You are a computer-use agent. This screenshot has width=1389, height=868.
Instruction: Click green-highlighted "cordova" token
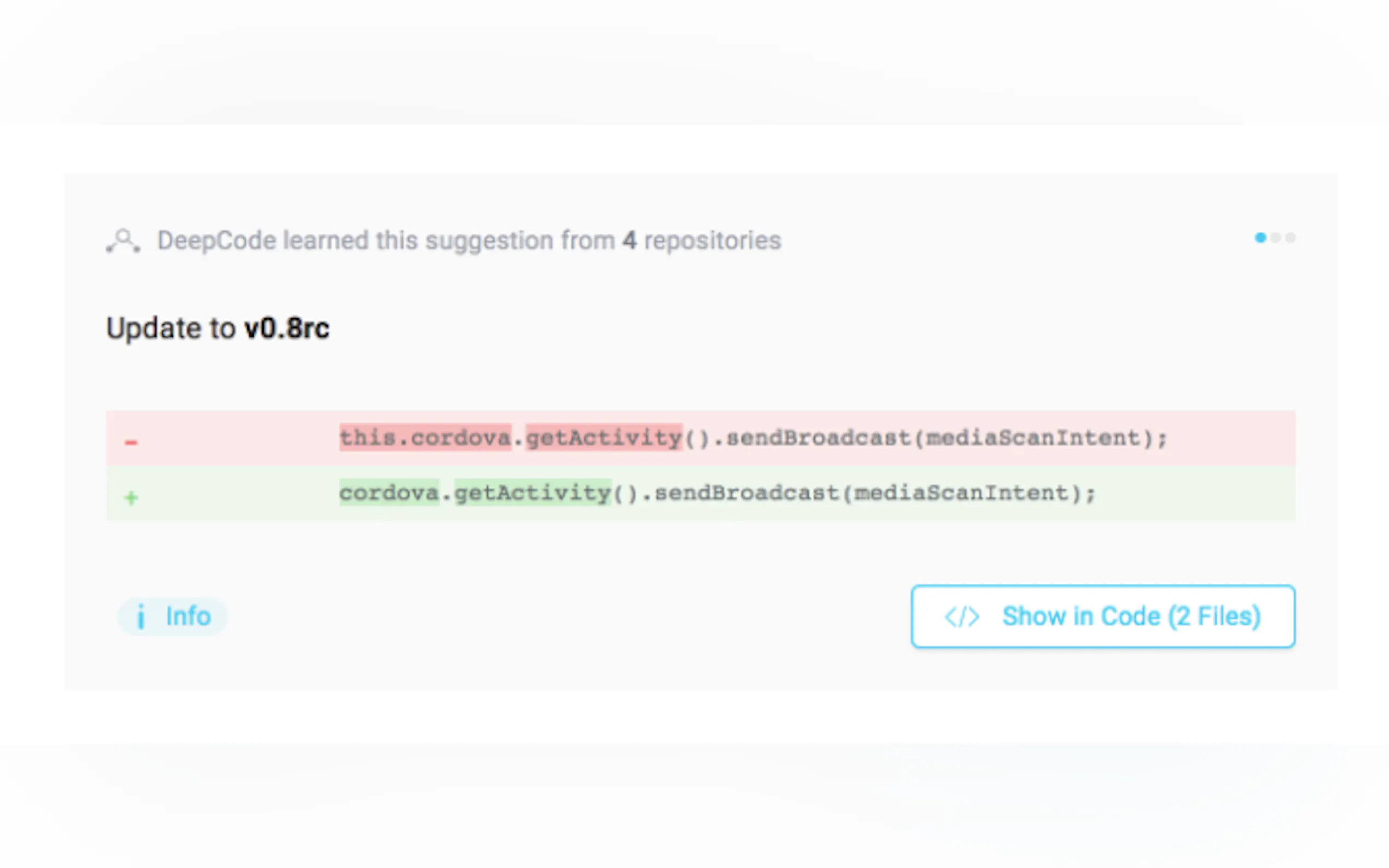coord(389,493)
